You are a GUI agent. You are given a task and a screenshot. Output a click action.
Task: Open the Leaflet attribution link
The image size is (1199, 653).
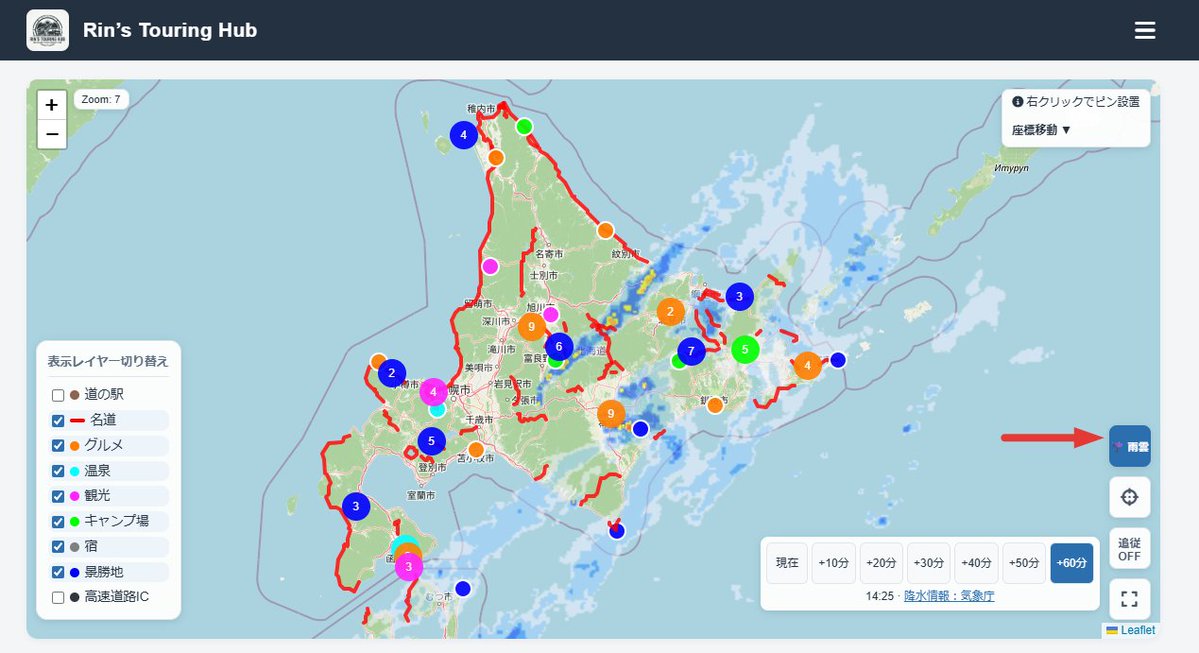point(1138,630)
